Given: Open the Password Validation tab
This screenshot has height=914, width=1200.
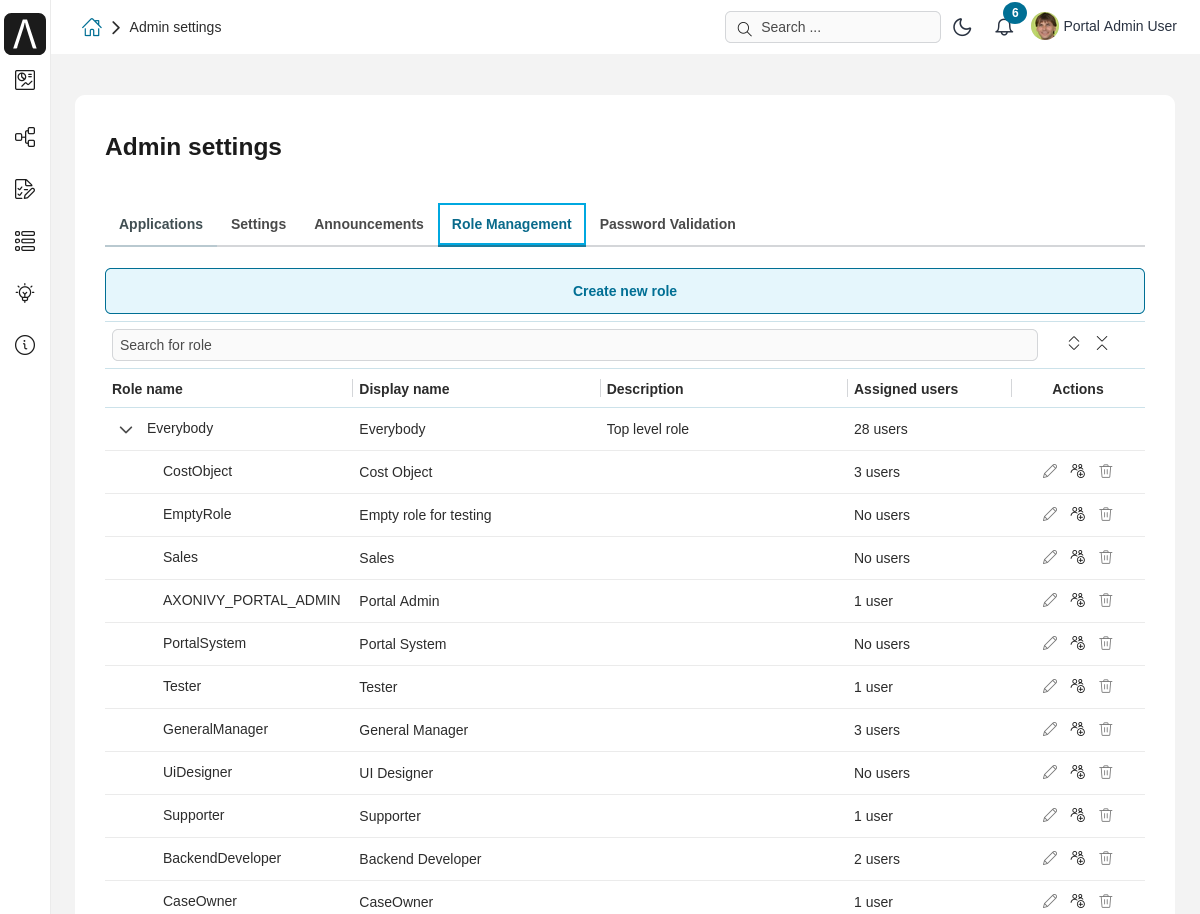Looking at the screenshot, I should click(x=667, y=224).
